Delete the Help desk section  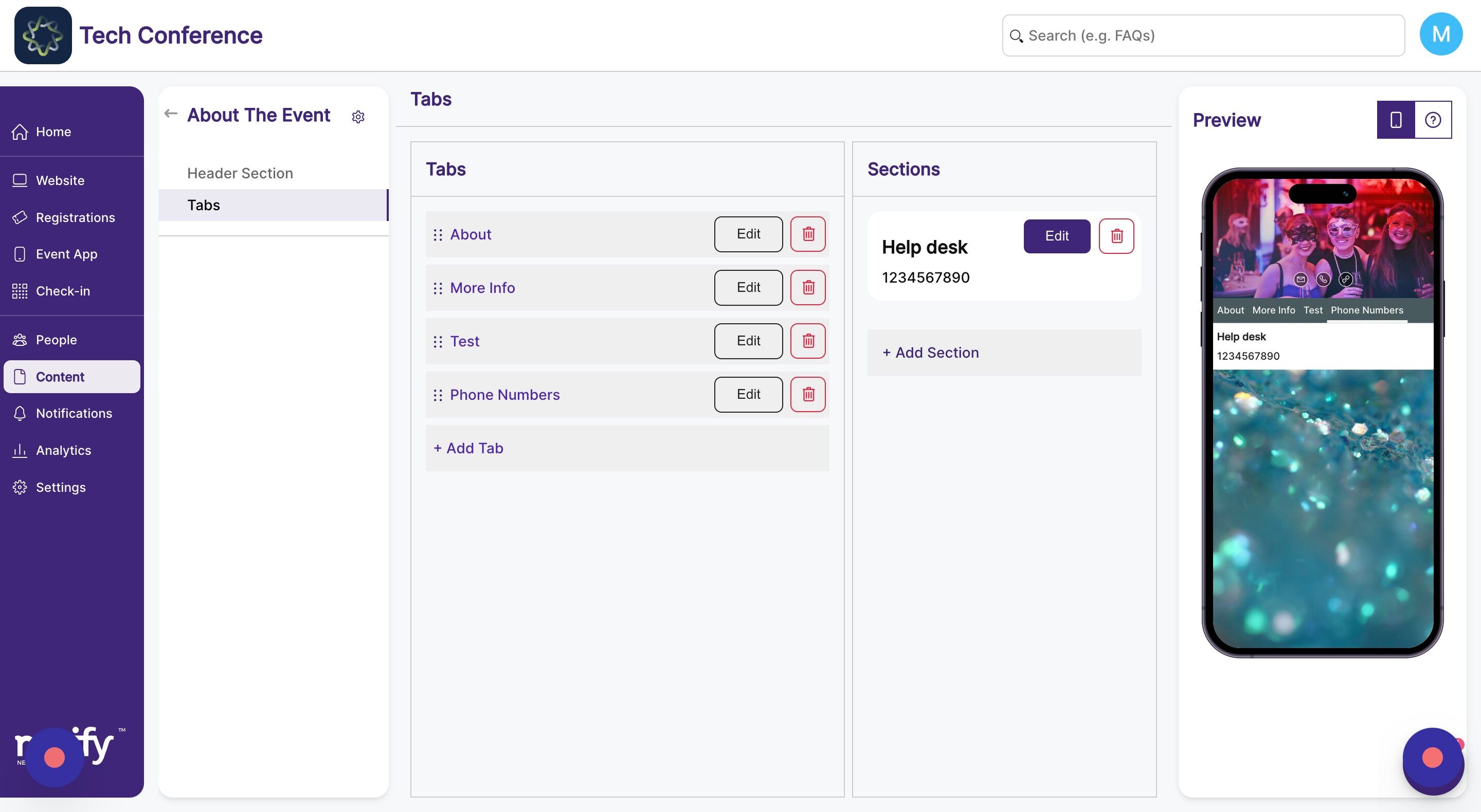click(x=1116, y=235)
